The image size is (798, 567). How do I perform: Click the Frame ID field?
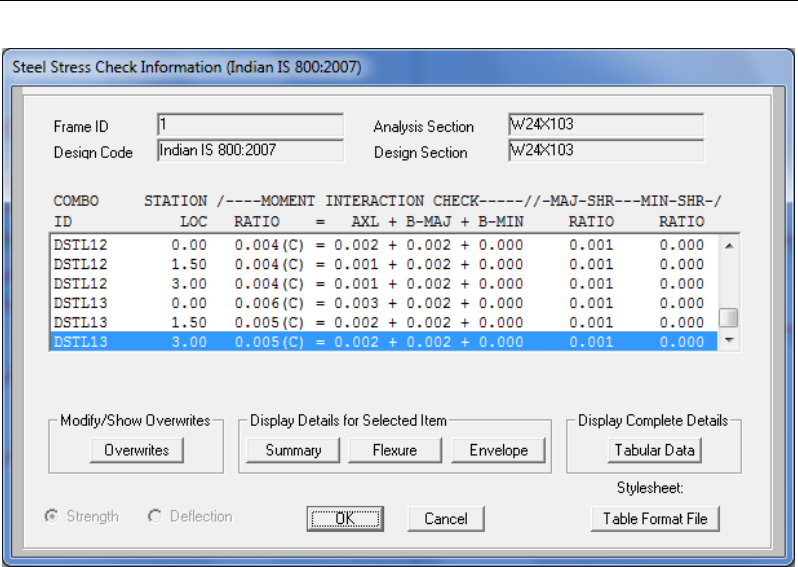(x=250, y=125)
